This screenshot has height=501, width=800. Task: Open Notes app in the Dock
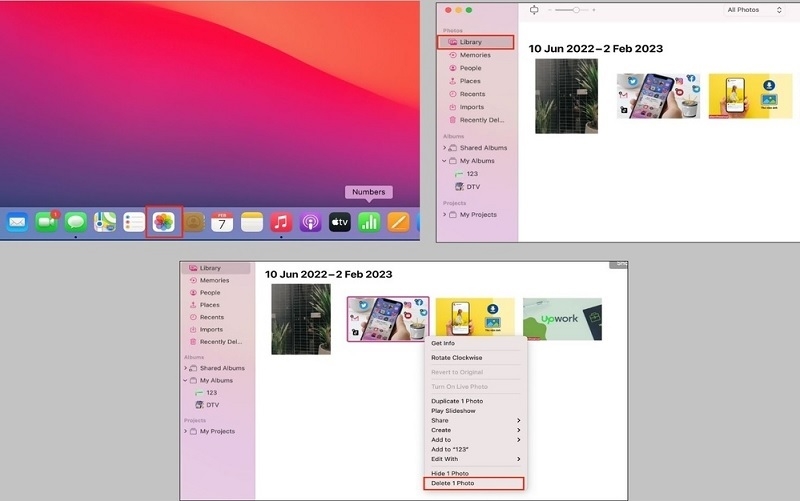point(252,222)
